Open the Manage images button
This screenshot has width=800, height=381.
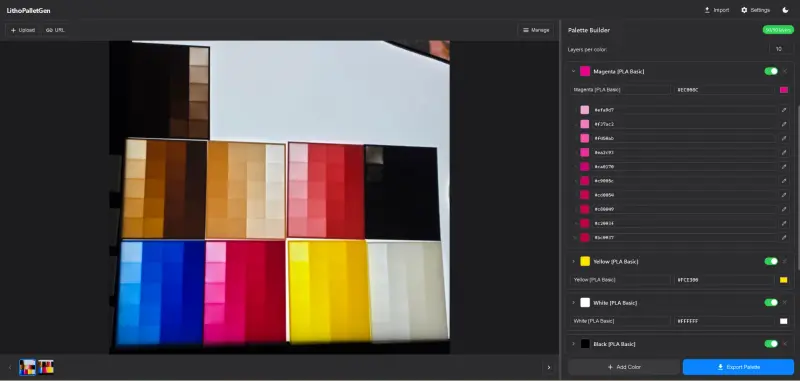536,30
